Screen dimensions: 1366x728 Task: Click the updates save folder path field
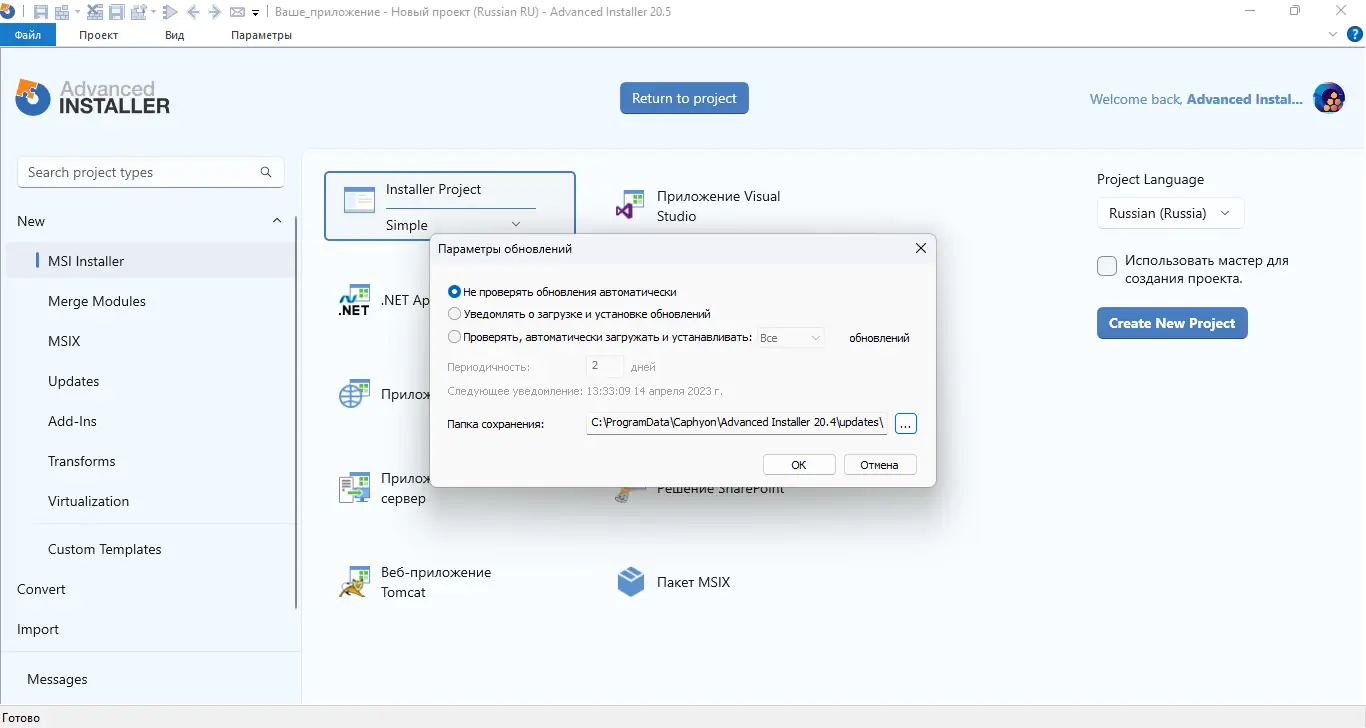735,423
